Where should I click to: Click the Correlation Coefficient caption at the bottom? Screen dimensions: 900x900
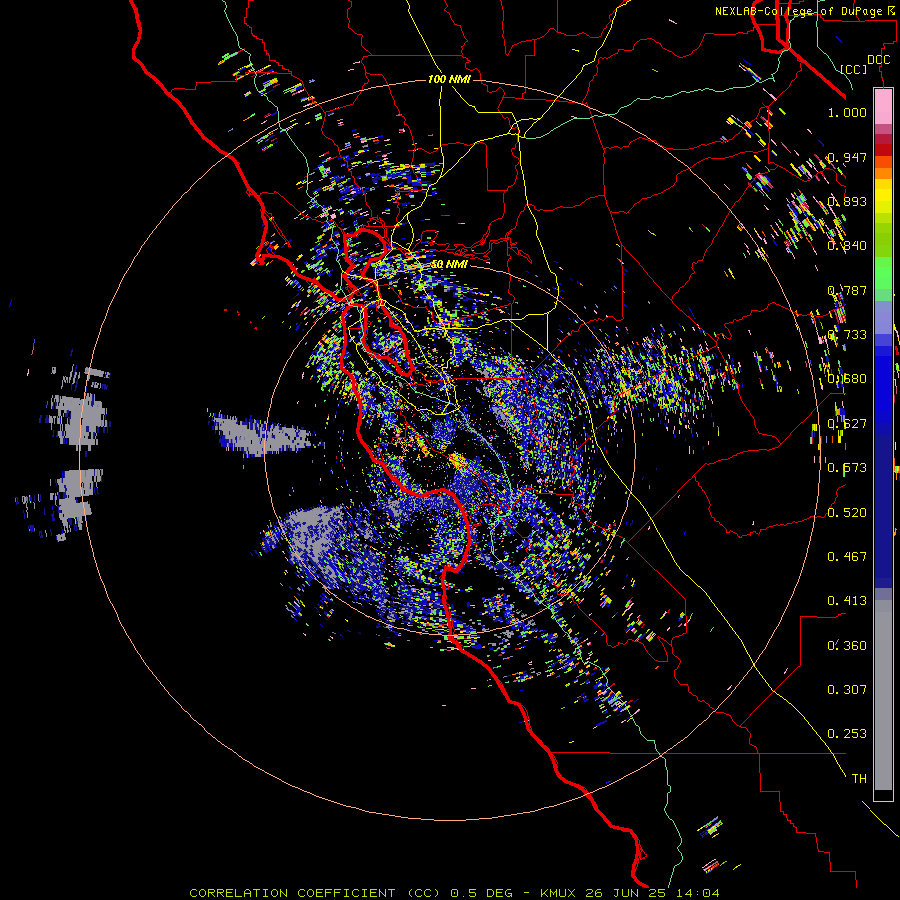coord(454,893)
